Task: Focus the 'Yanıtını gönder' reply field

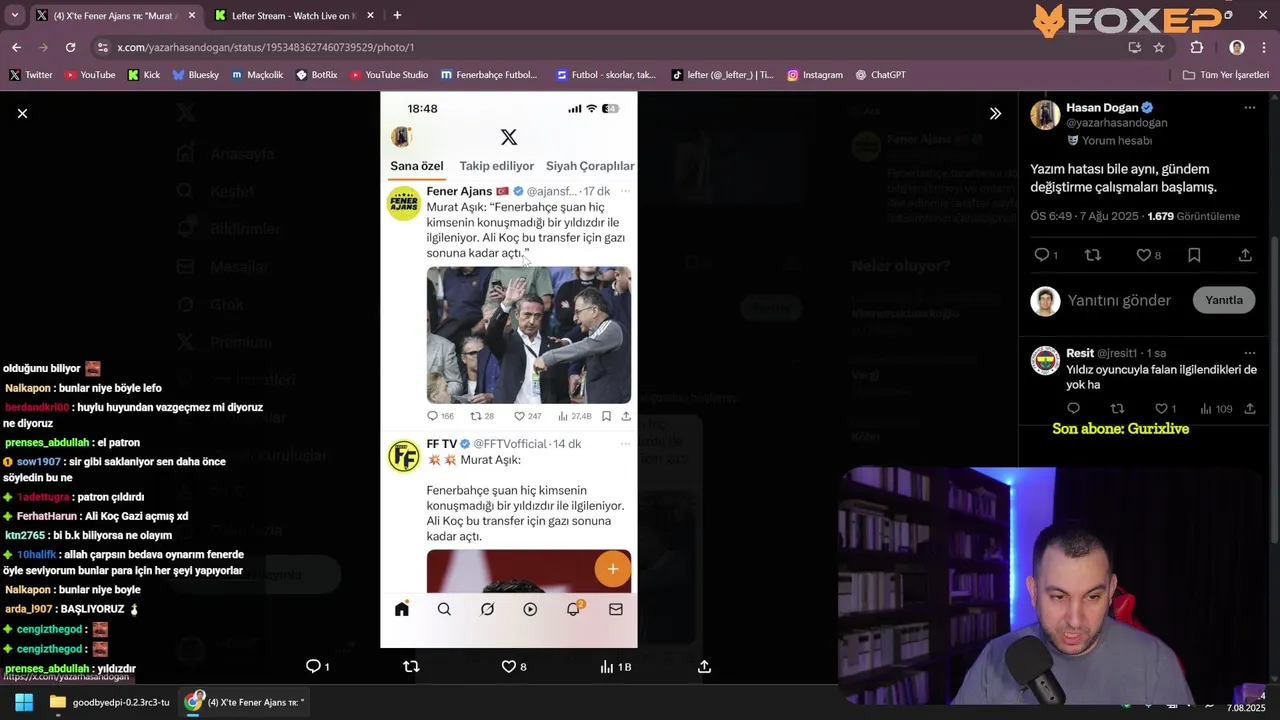Action: pyautogui.click(x=1119, y=300)
